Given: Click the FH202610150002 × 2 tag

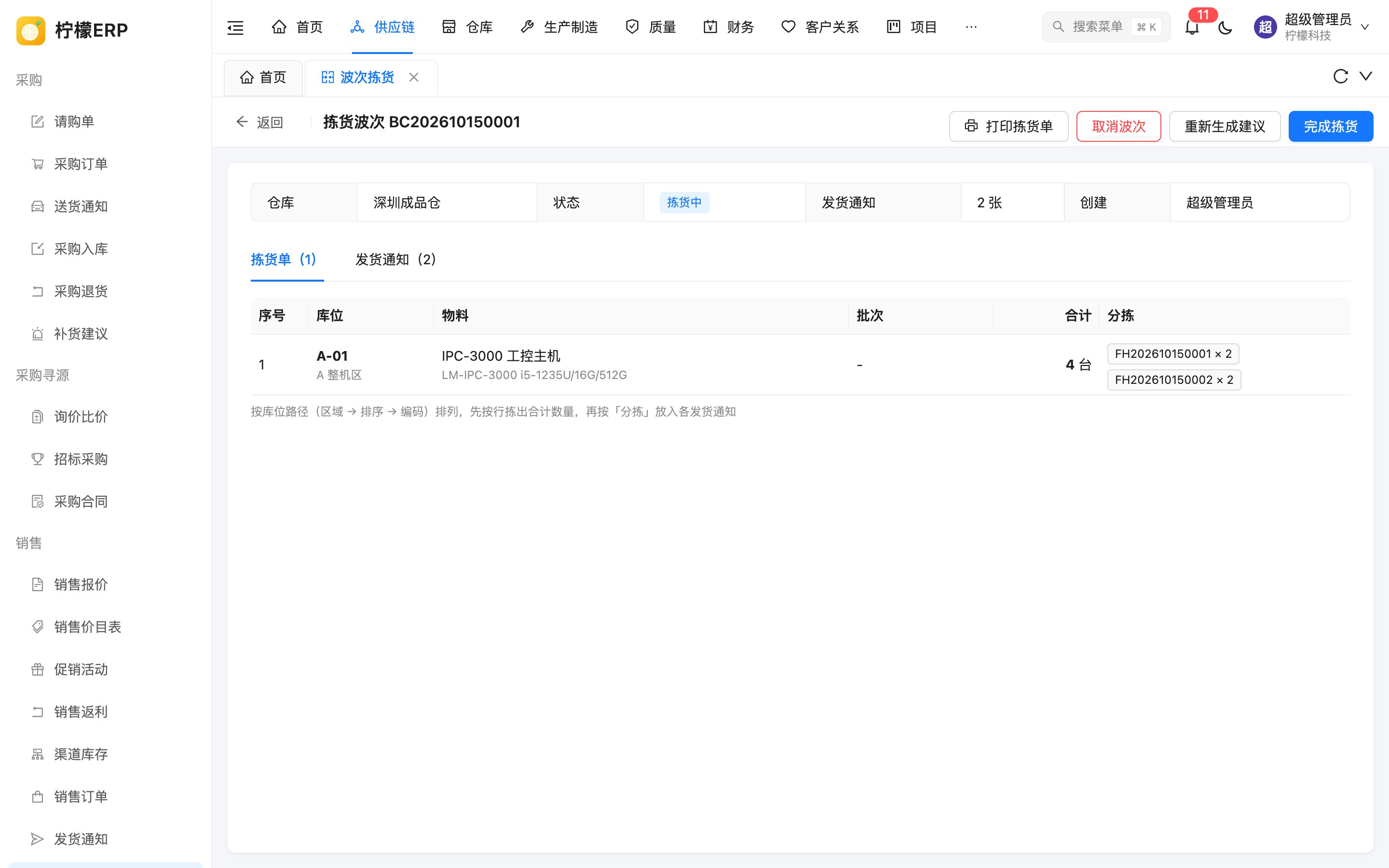Looking at the screenshot, I should coord(1174,380).
